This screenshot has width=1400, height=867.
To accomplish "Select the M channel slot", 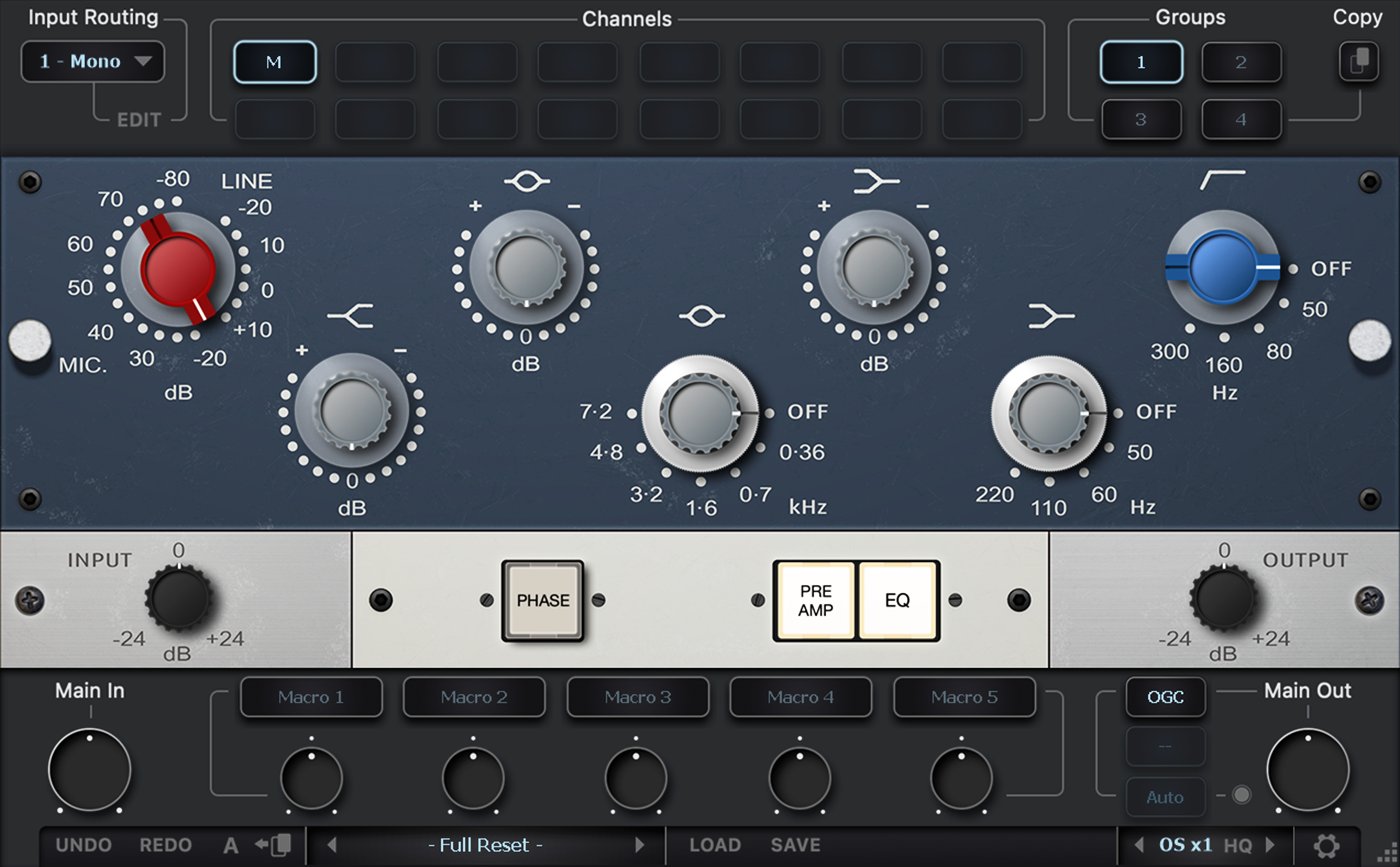I will click(274, 62).
